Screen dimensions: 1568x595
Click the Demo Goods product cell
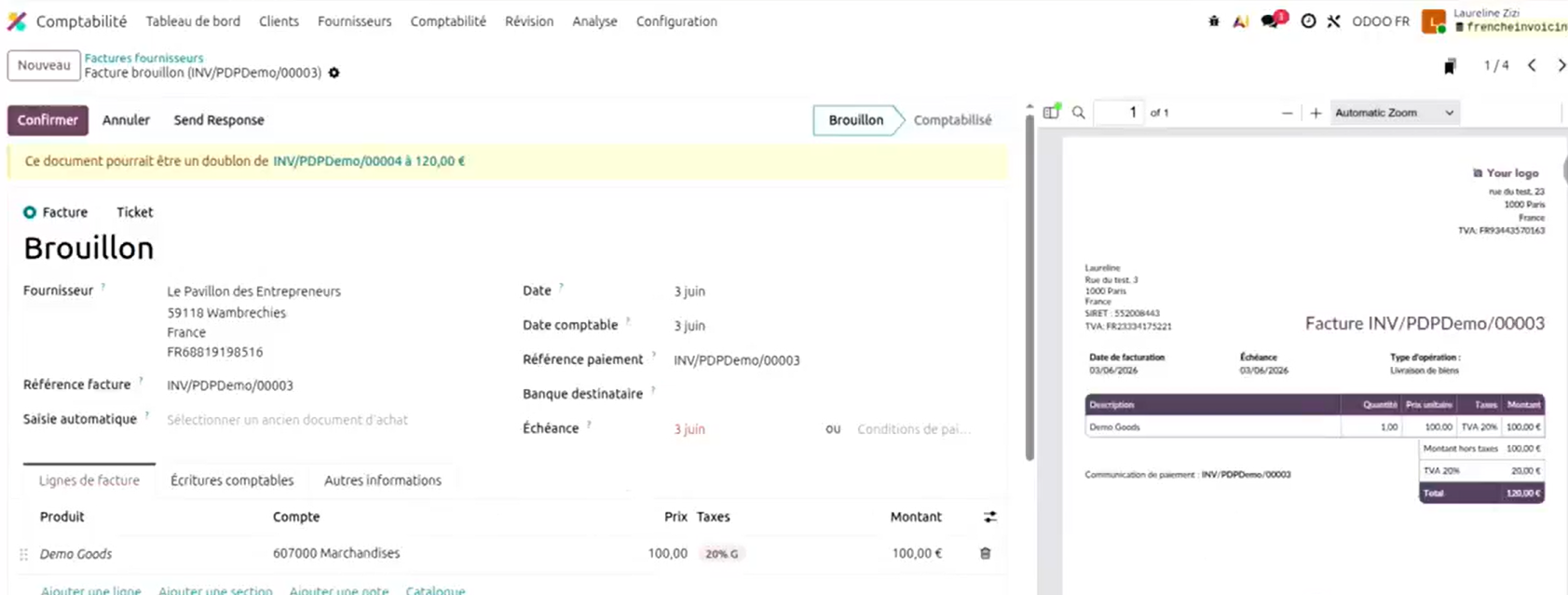pos(75,554)
